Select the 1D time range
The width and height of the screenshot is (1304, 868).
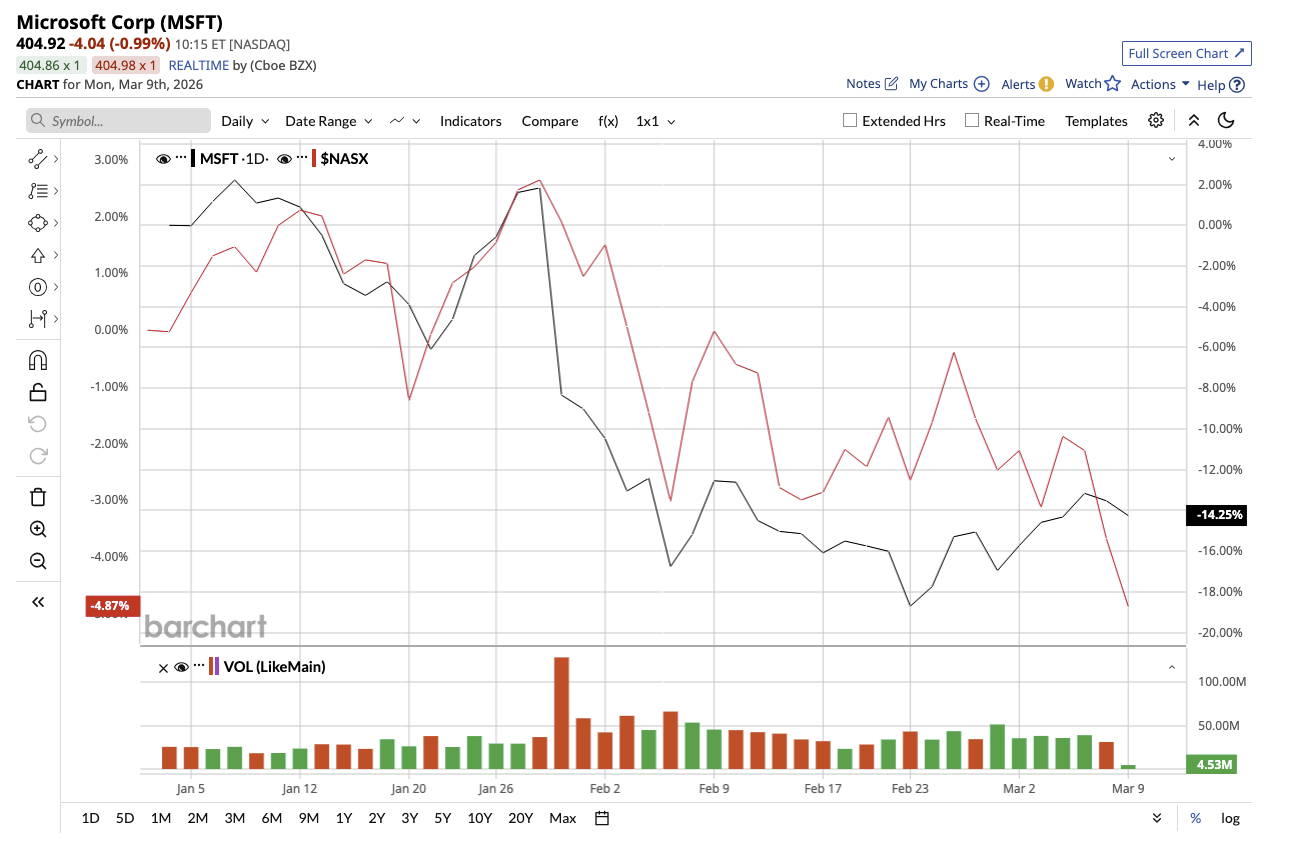click(90, 818)
